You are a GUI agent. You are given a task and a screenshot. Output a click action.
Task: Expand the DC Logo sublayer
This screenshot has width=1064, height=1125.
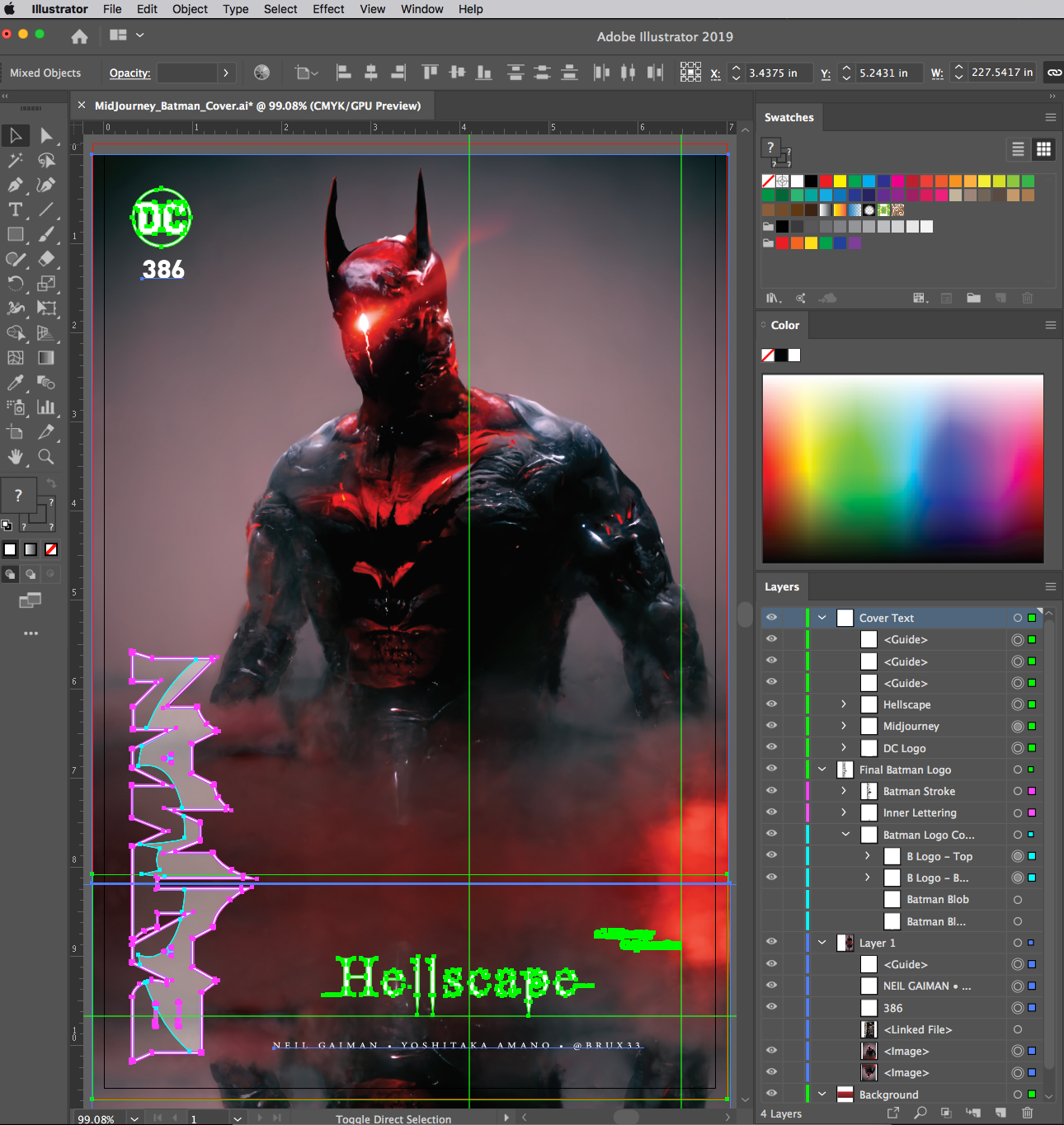pyautogui.click(x=844, y=748)
